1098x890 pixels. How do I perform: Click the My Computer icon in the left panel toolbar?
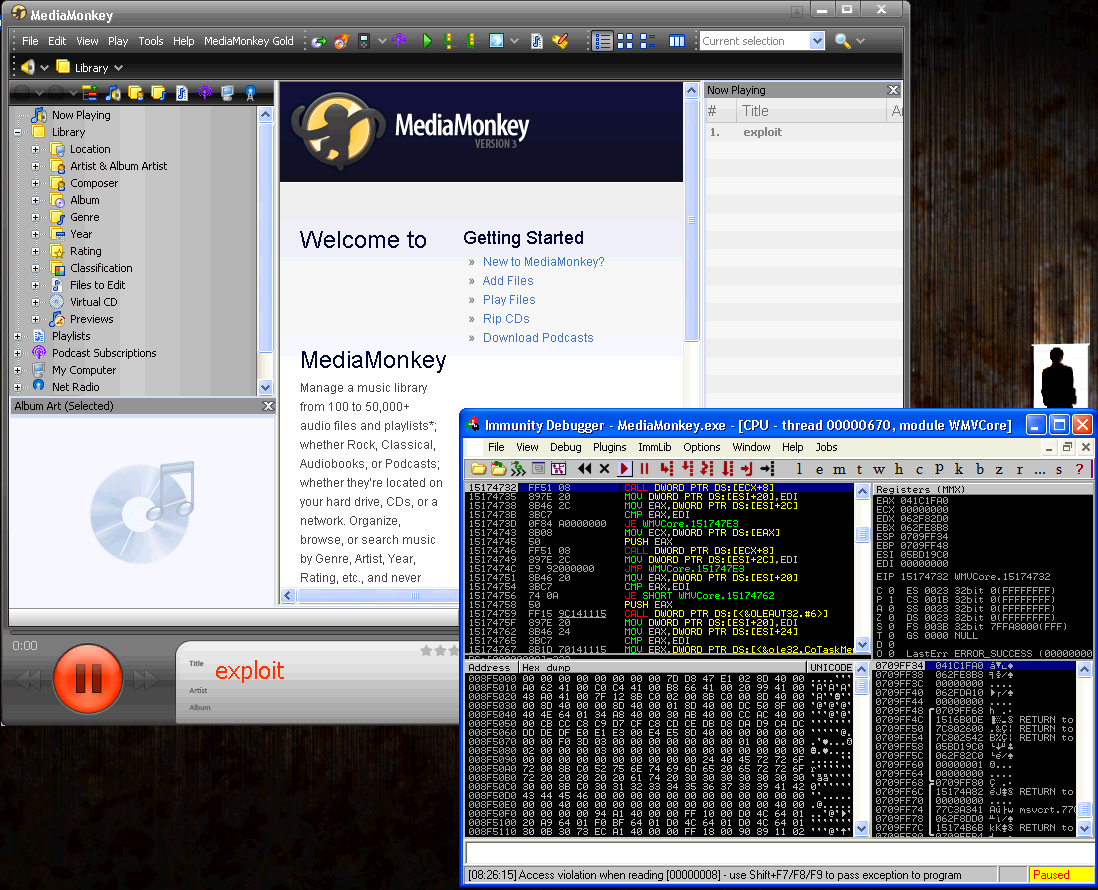click(x=228, y=92)
